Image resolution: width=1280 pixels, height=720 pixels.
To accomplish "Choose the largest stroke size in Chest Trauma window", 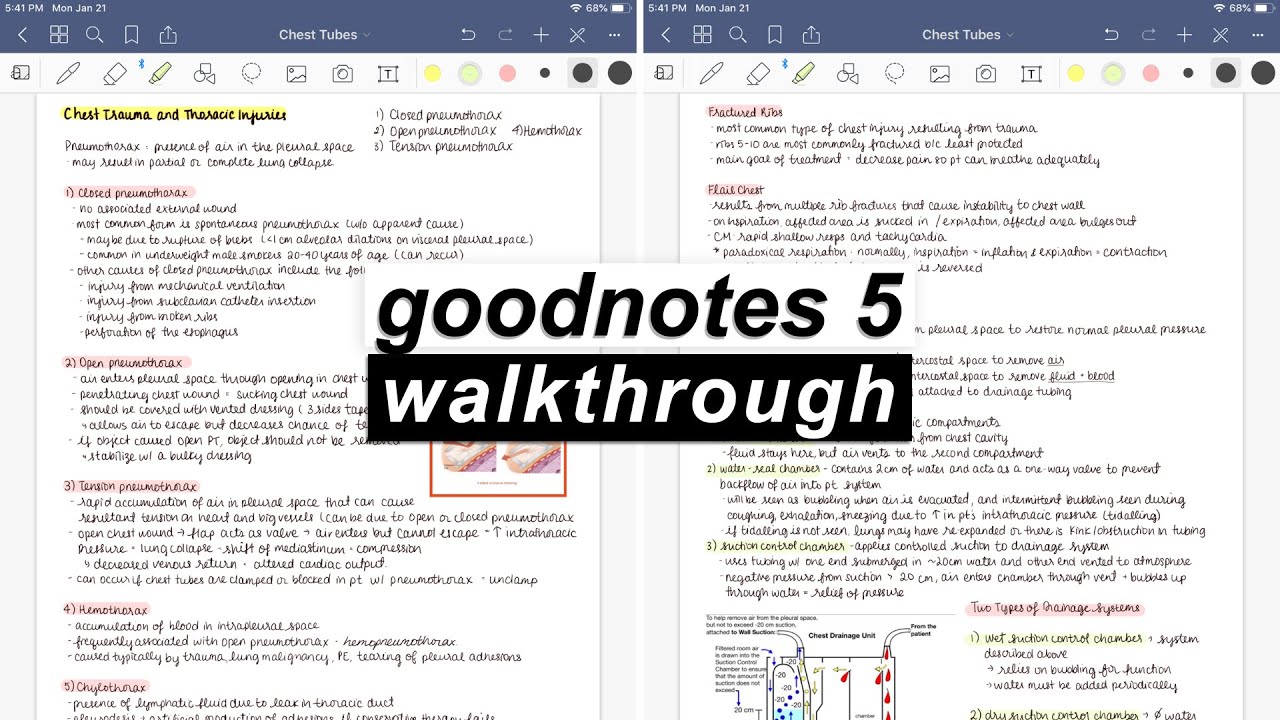I will [620, 73].
